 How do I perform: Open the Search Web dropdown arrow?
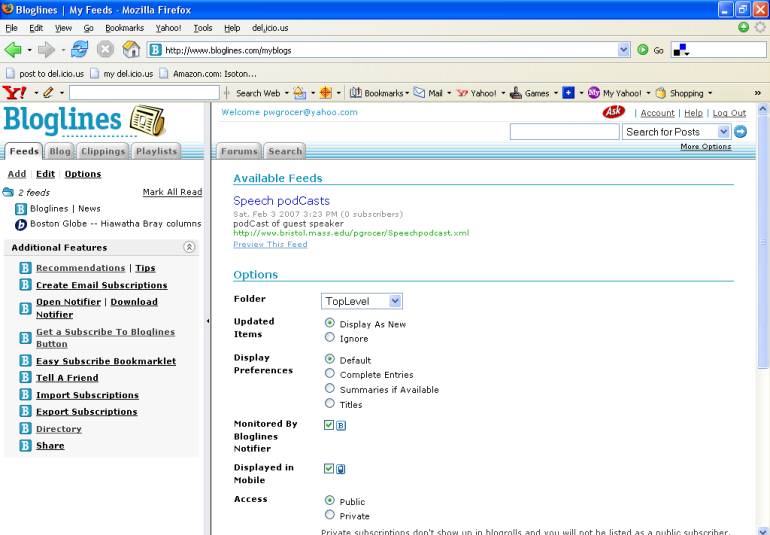pyautogui.click(x=286, y=93)
